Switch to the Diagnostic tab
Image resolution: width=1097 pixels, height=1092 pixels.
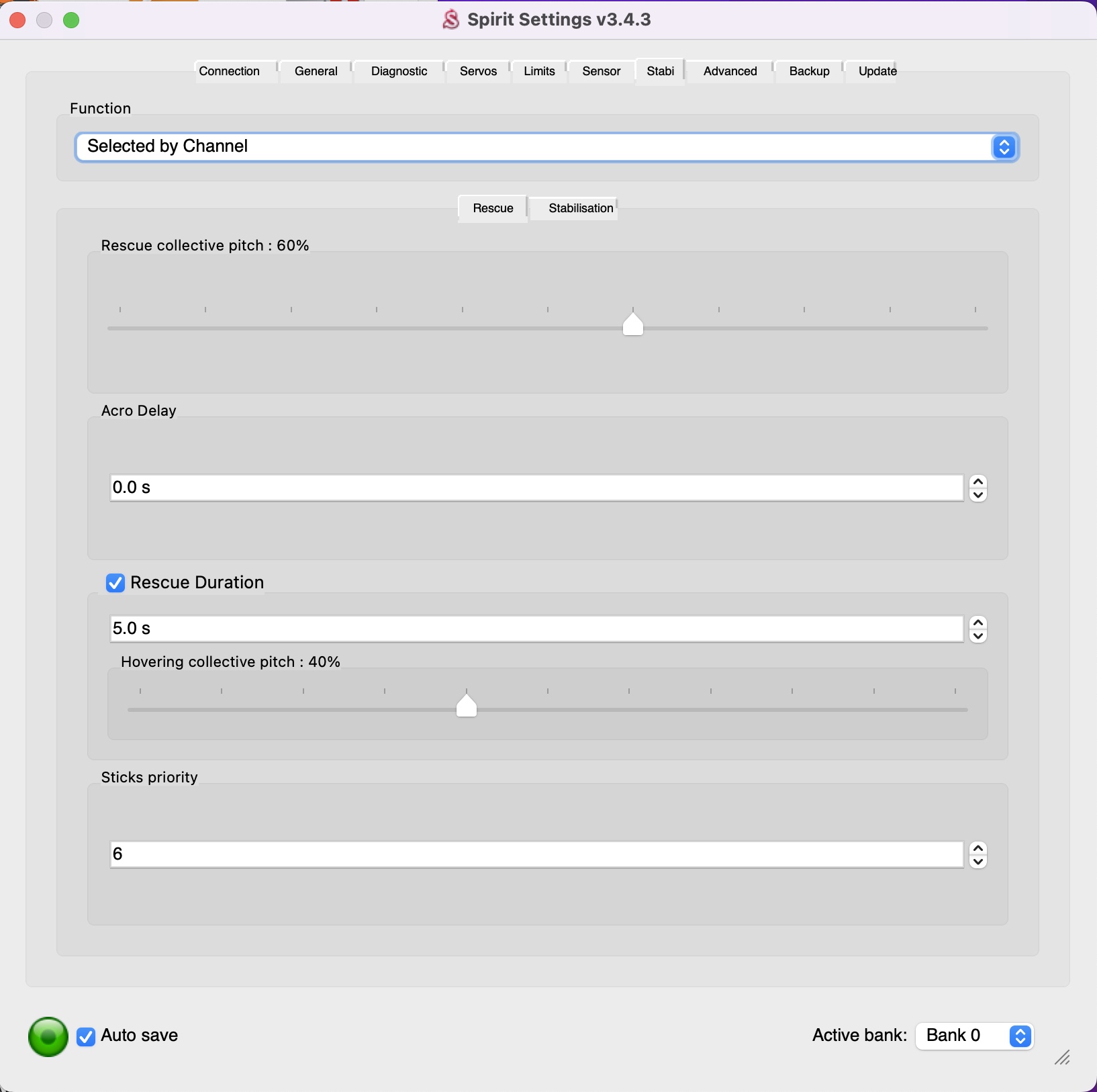[x=399, y=71]
